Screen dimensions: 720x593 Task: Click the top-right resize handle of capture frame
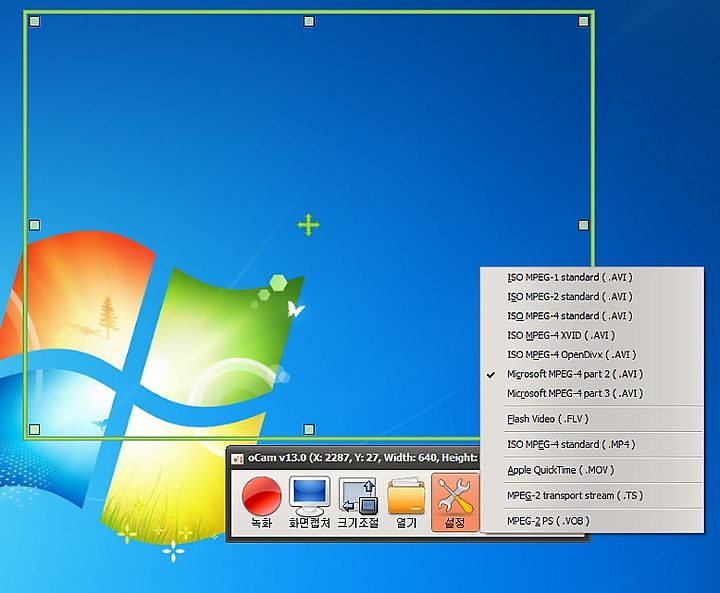tap(584, 21)
